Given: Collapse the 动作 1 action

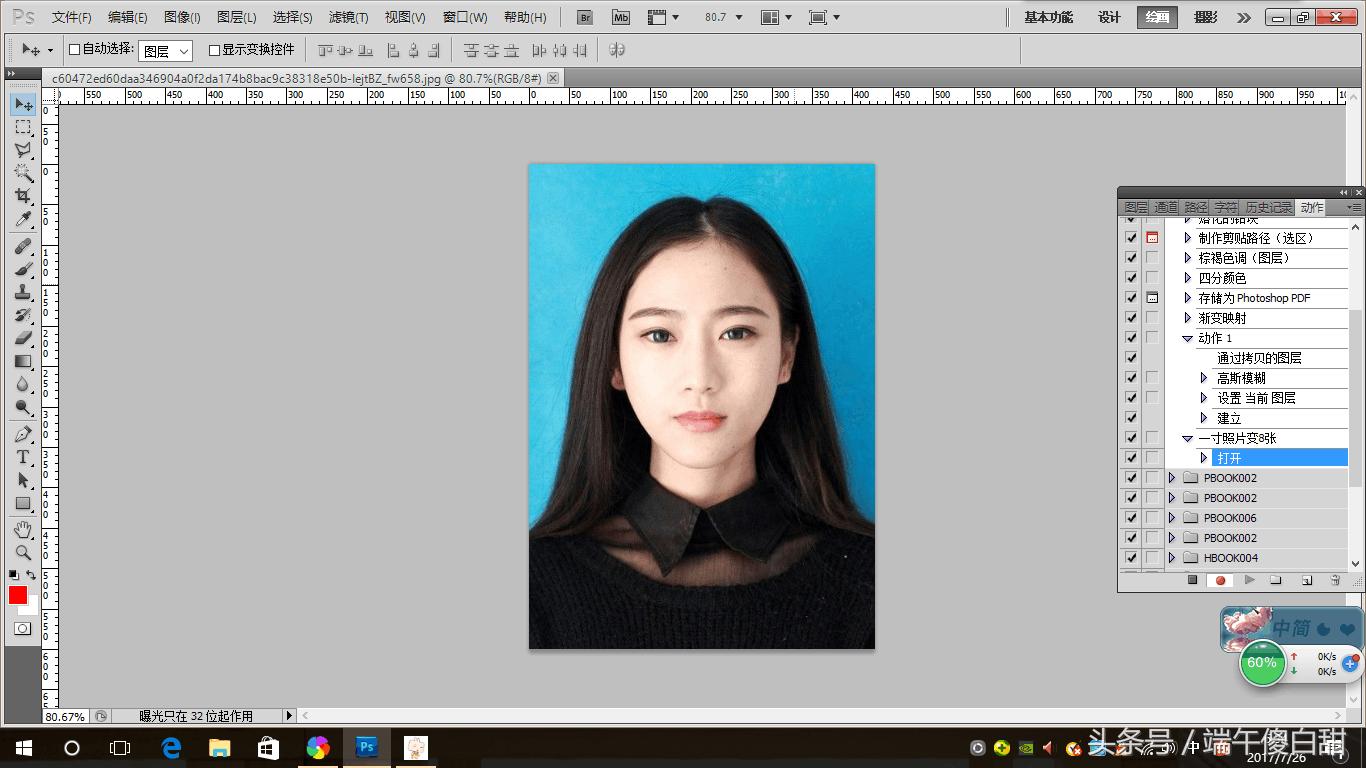Looking at the screenshot, I should point(1188,338).
